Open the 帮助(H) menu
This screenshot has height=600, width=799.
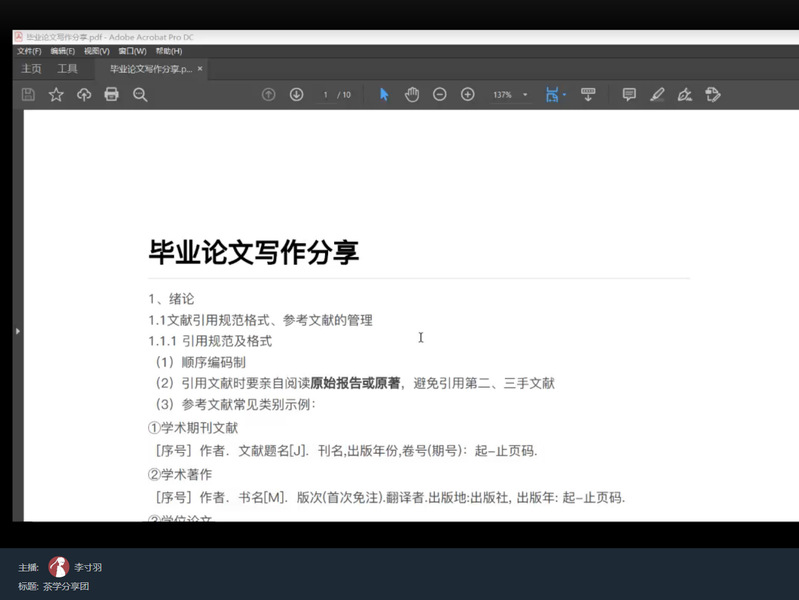point(169,51)
